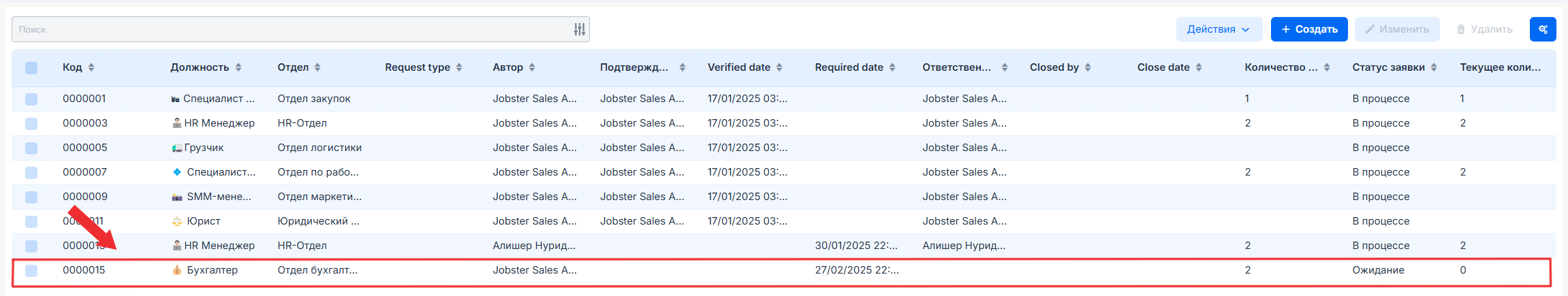The width and height of the screenshot is (1568, 296).
Task: Check the box for row 0000001
Action: [31, 99]
